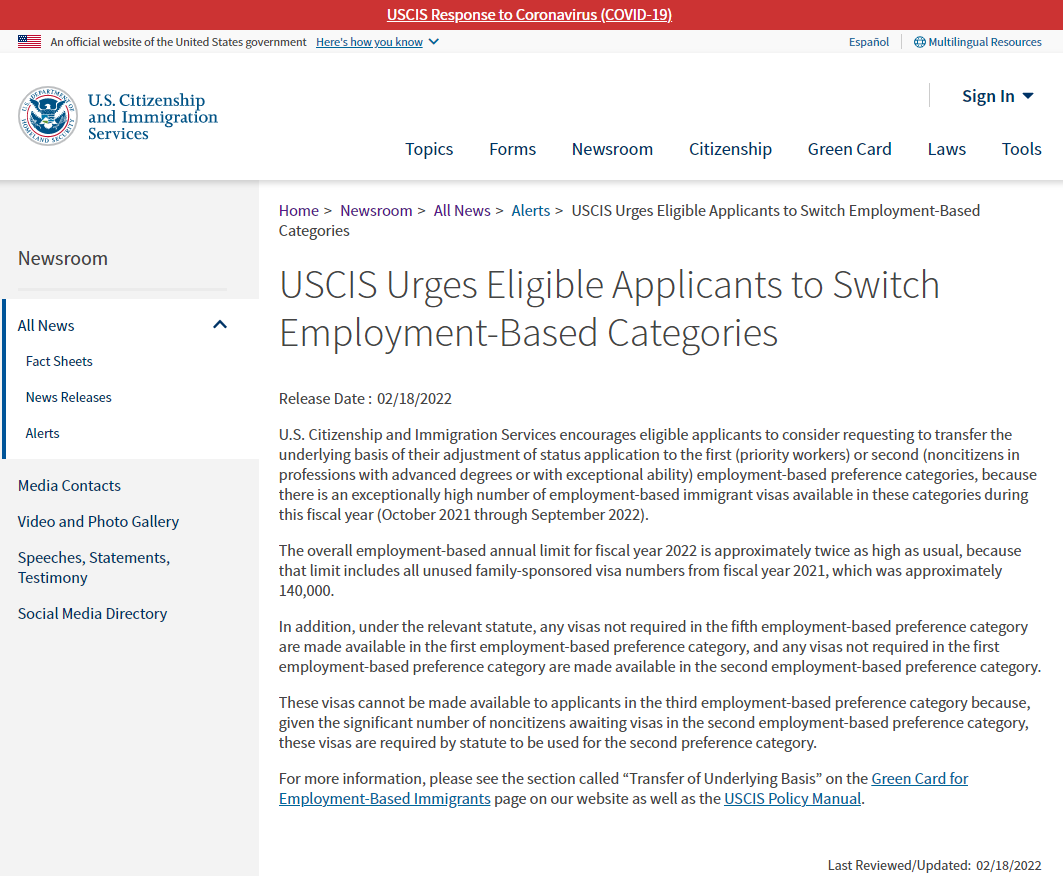Go to Newsroom breadcrumb link

coord(376,211)
